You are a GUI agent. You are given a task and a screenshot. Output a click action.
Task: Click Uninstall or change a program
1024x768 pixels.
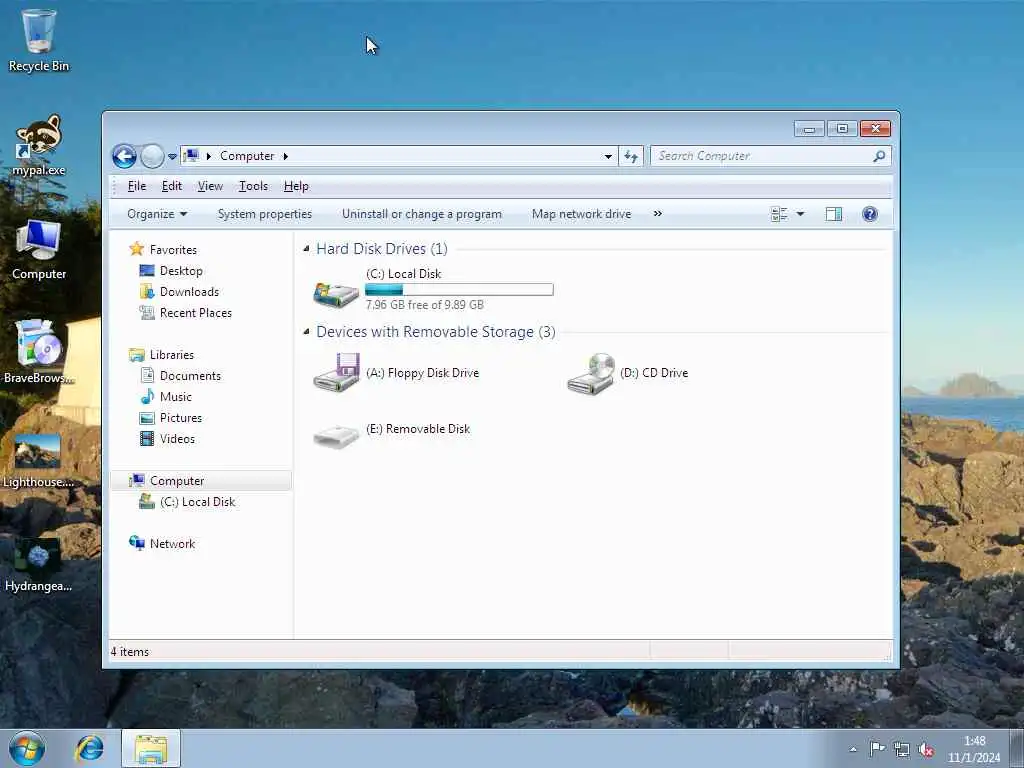pyautogui.click(x=422, y=214)
